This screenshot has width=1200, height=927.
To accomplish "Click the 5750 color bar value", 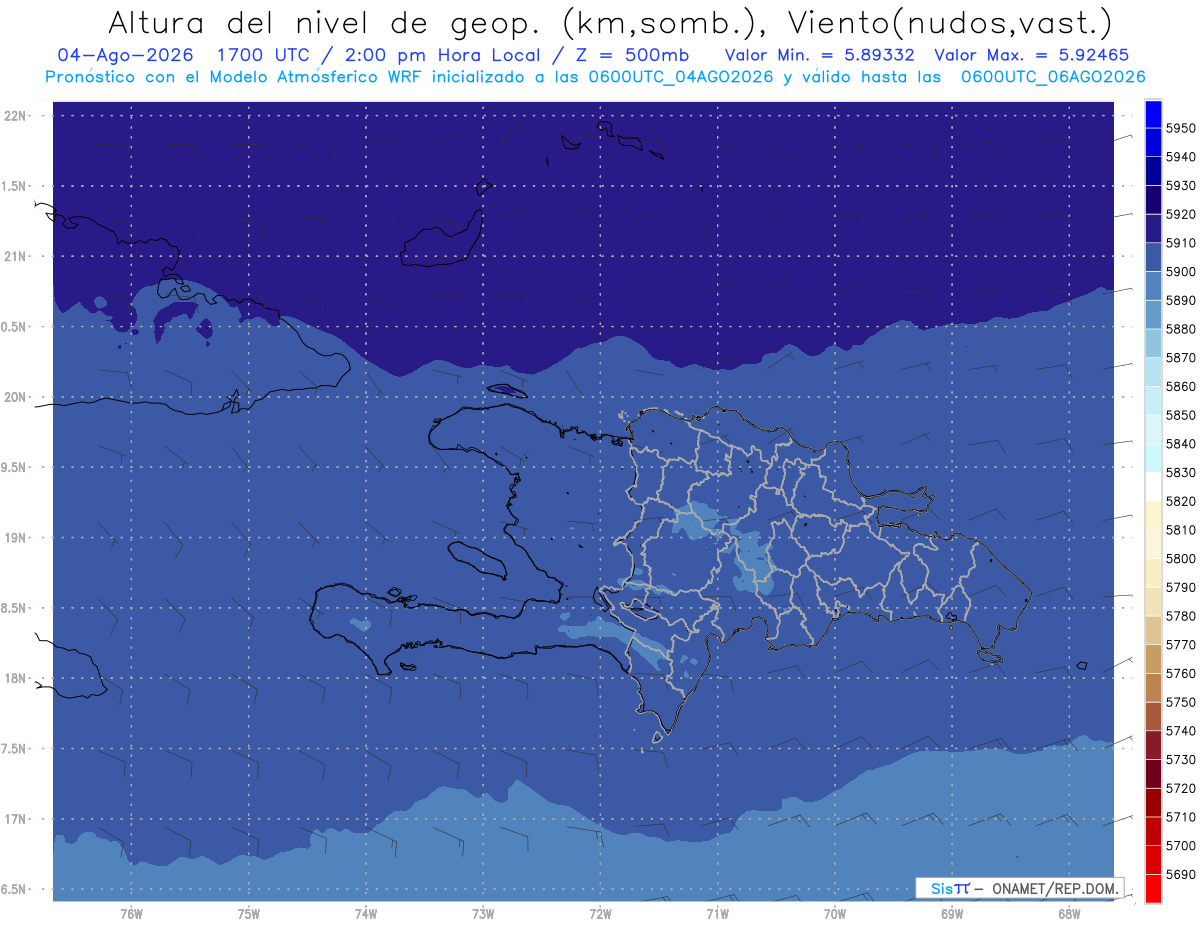I will 1180,702.
